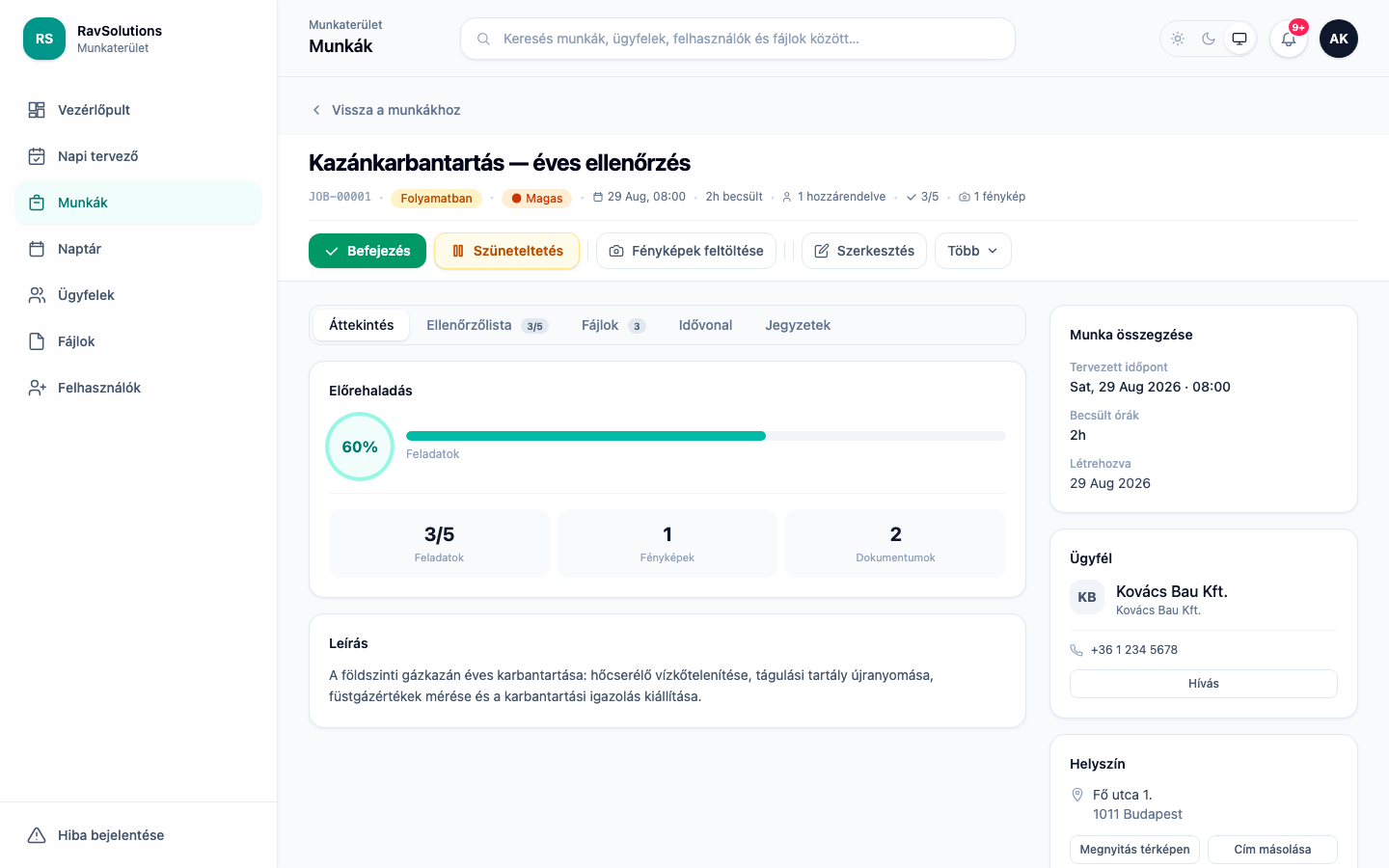Image resolution: width=1389 pixels, height=868 pixels.
Task: Open notifications bell
Action: pyautogui.click(x=1289, y=39)
